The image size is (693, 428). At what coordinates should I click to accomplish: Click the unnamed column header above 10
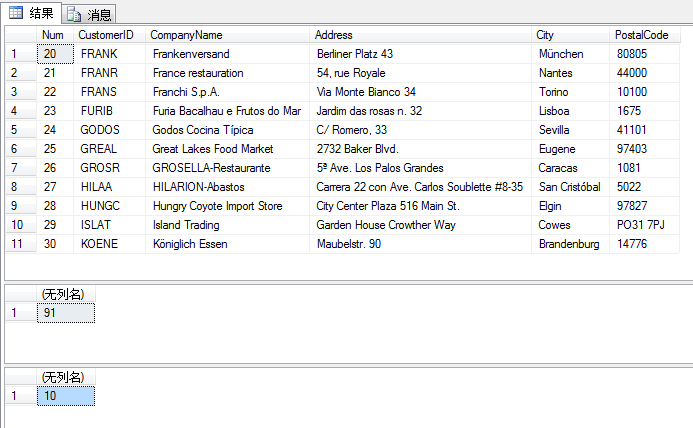66,377
